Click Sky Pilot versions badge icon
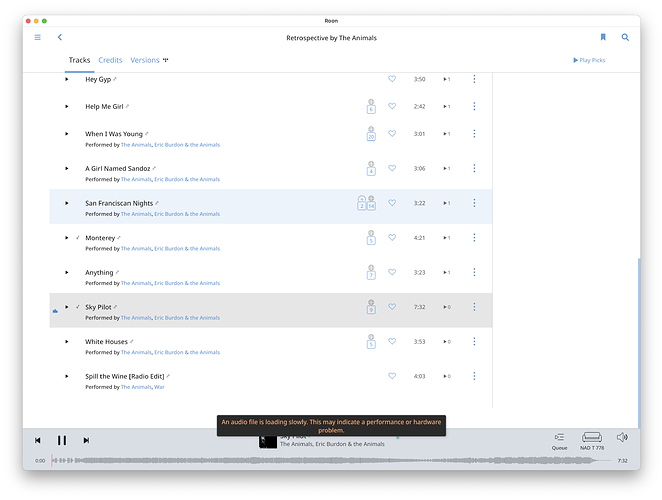662x500 pixels. click(371, 307)
